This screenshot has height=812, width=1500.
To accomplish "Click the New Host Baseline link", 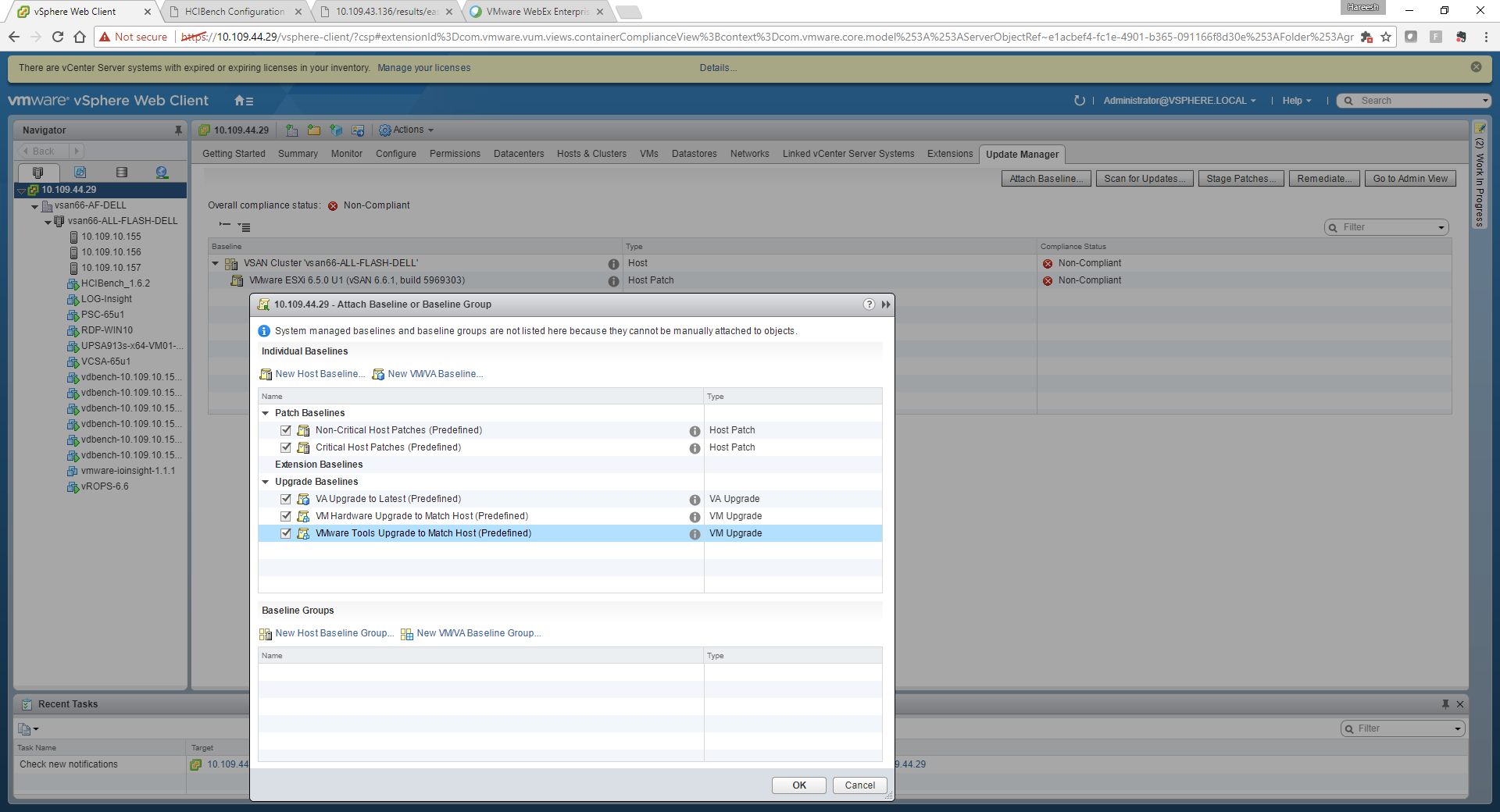I will click(319, 374).
